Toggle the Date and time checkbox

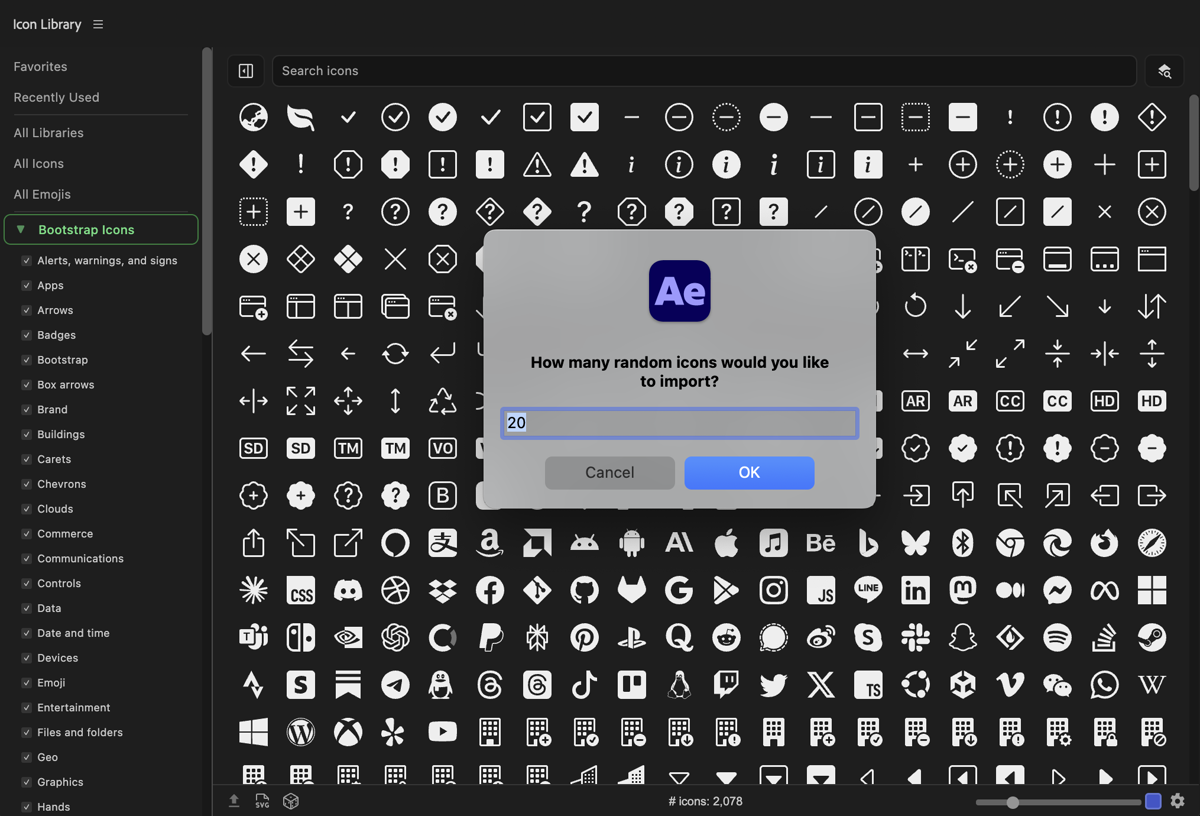pyautogui.click(x=26, y=633)
